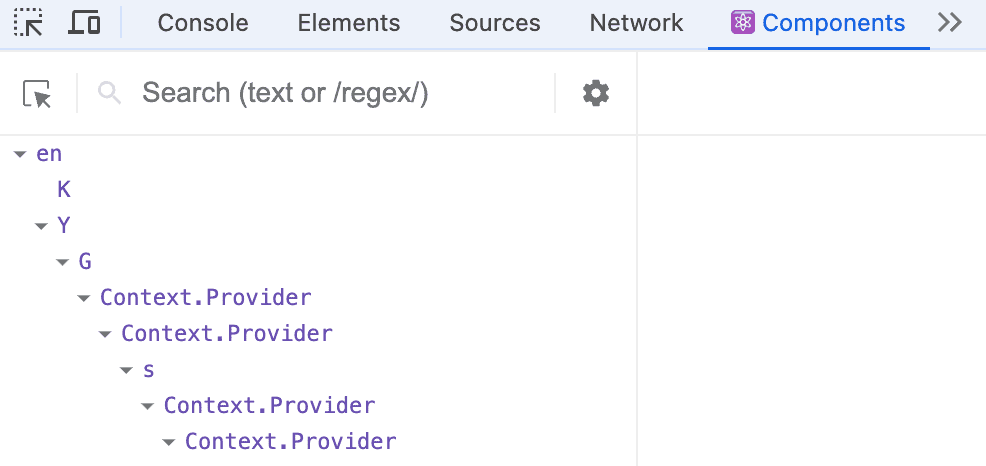Open the Components settings gear
The image size is (986, 466).
click(x=596, y=93)
